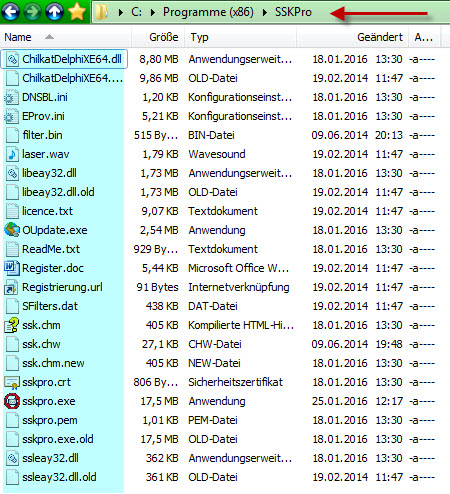Click type Kompilierte HTML-Hi...
450x494 pixels.
tap(241, 325)
